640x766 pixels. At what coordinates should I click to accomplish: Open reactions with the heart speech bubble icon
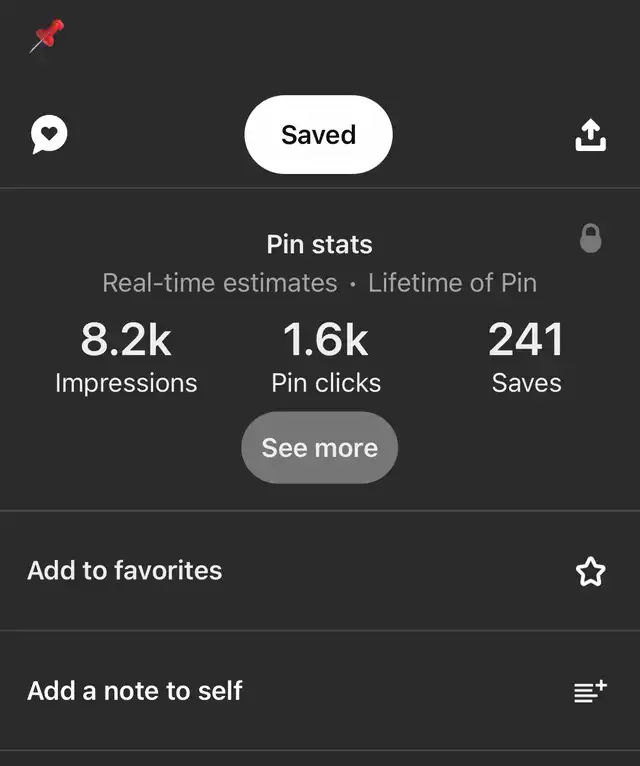click(x=49, y=134)
